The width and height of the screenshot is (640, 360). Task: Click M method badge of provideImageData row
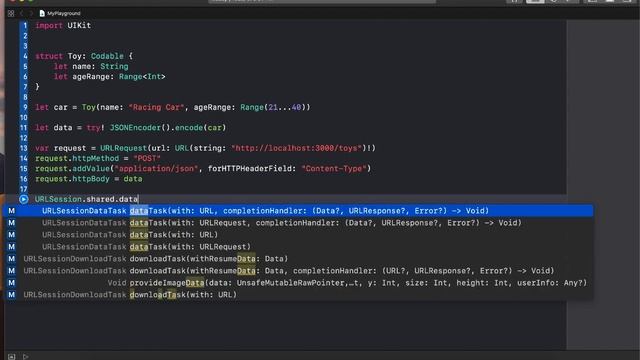[x=11, y=282]
